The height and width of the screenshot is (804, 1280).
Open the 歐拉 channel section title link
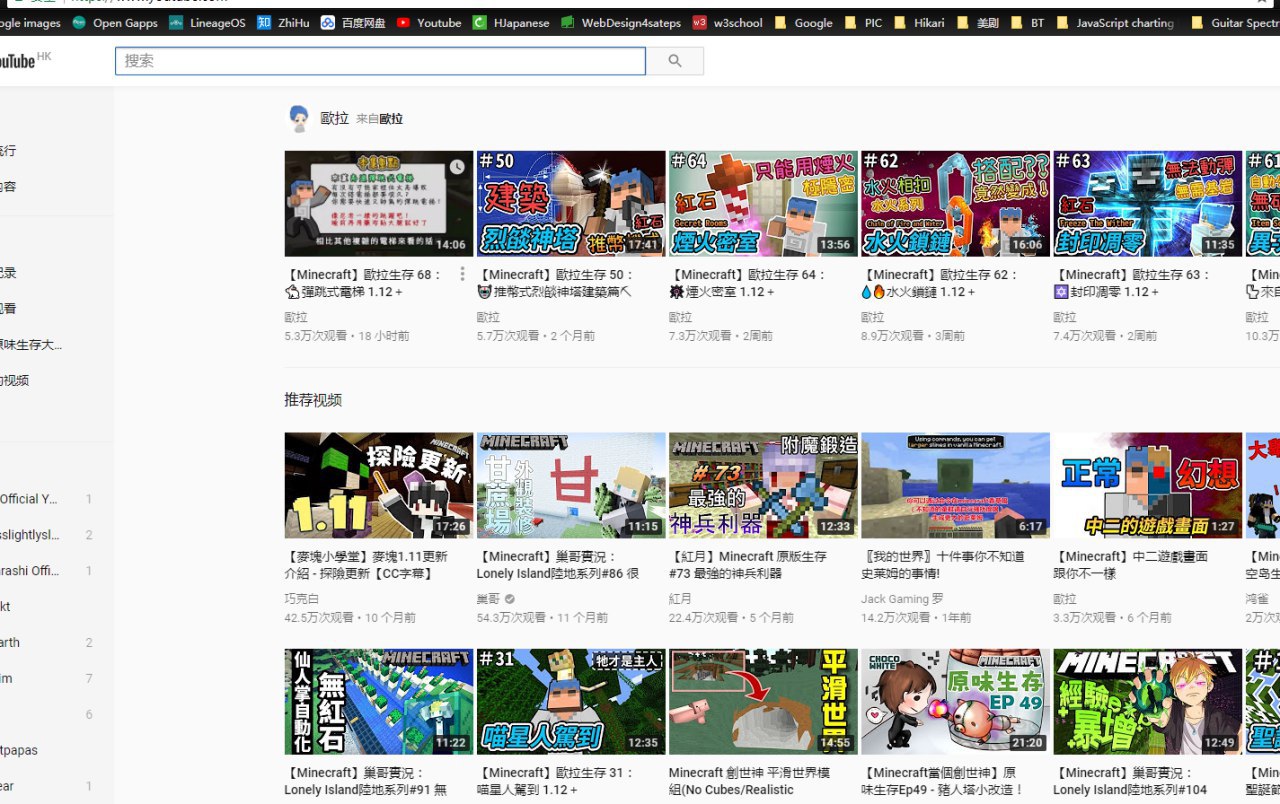(334, 118)
